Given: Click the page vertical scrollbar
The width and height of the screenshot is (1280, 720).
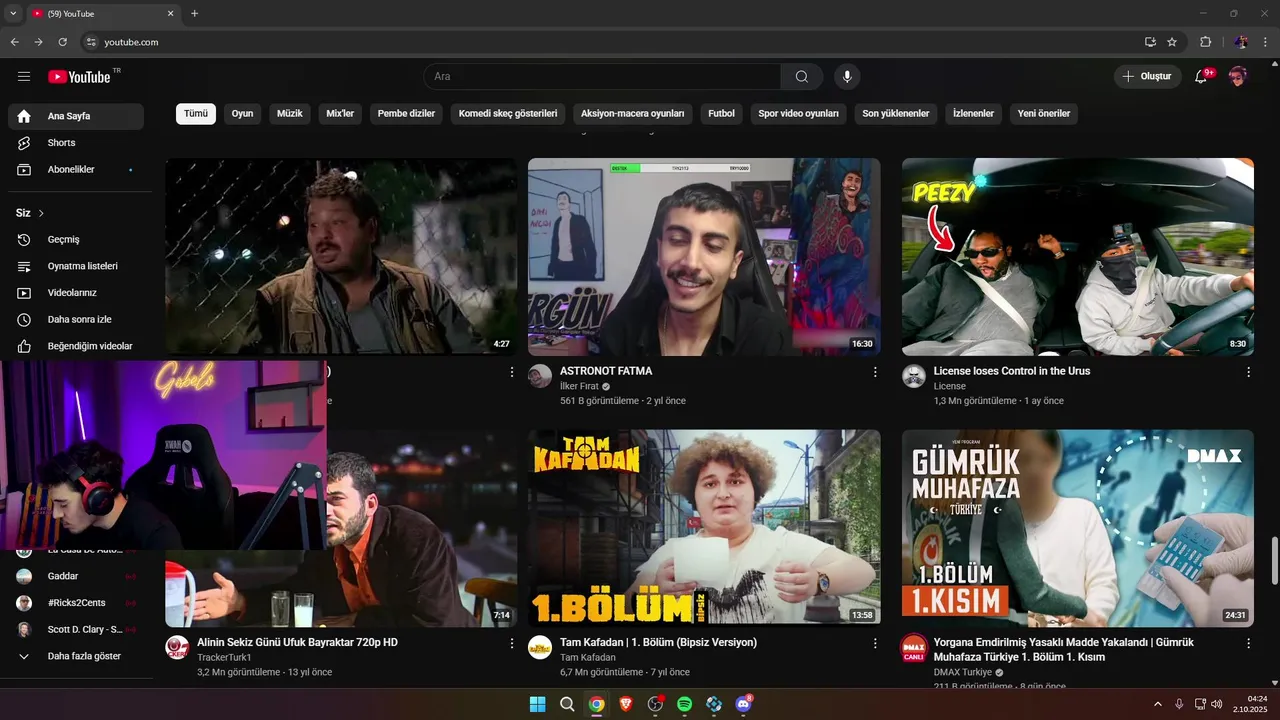Looking at the screenshot, I should pyautogui.click(x=1274, y=560).
